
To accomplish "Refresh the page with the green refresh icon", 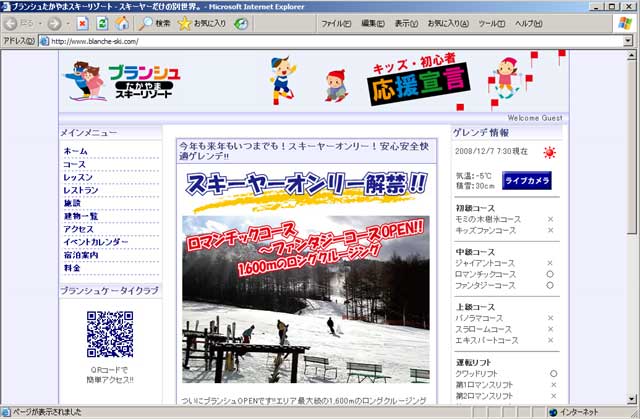I will tap(102, 23).
